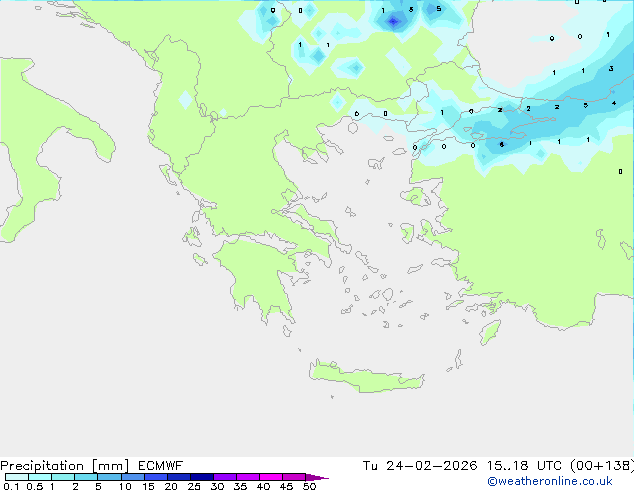Click the '50' legend scale label
The image size is (634, 490).
[x=309, y=486]
